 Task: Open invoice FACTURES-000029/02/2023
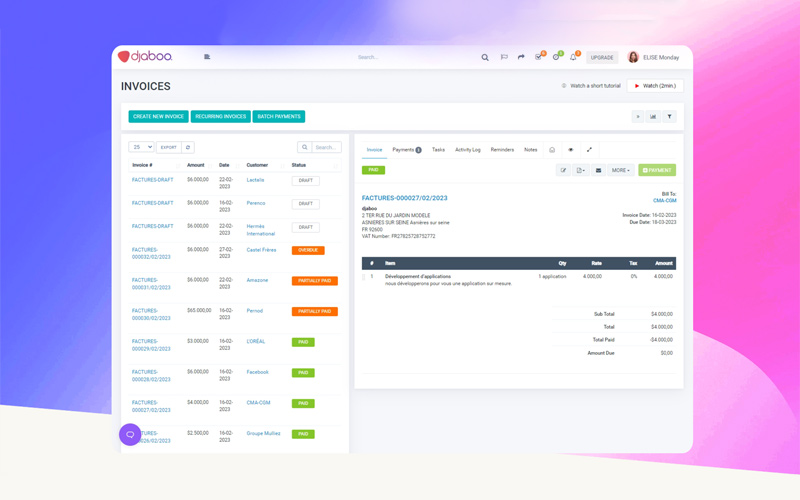point(151,345)
